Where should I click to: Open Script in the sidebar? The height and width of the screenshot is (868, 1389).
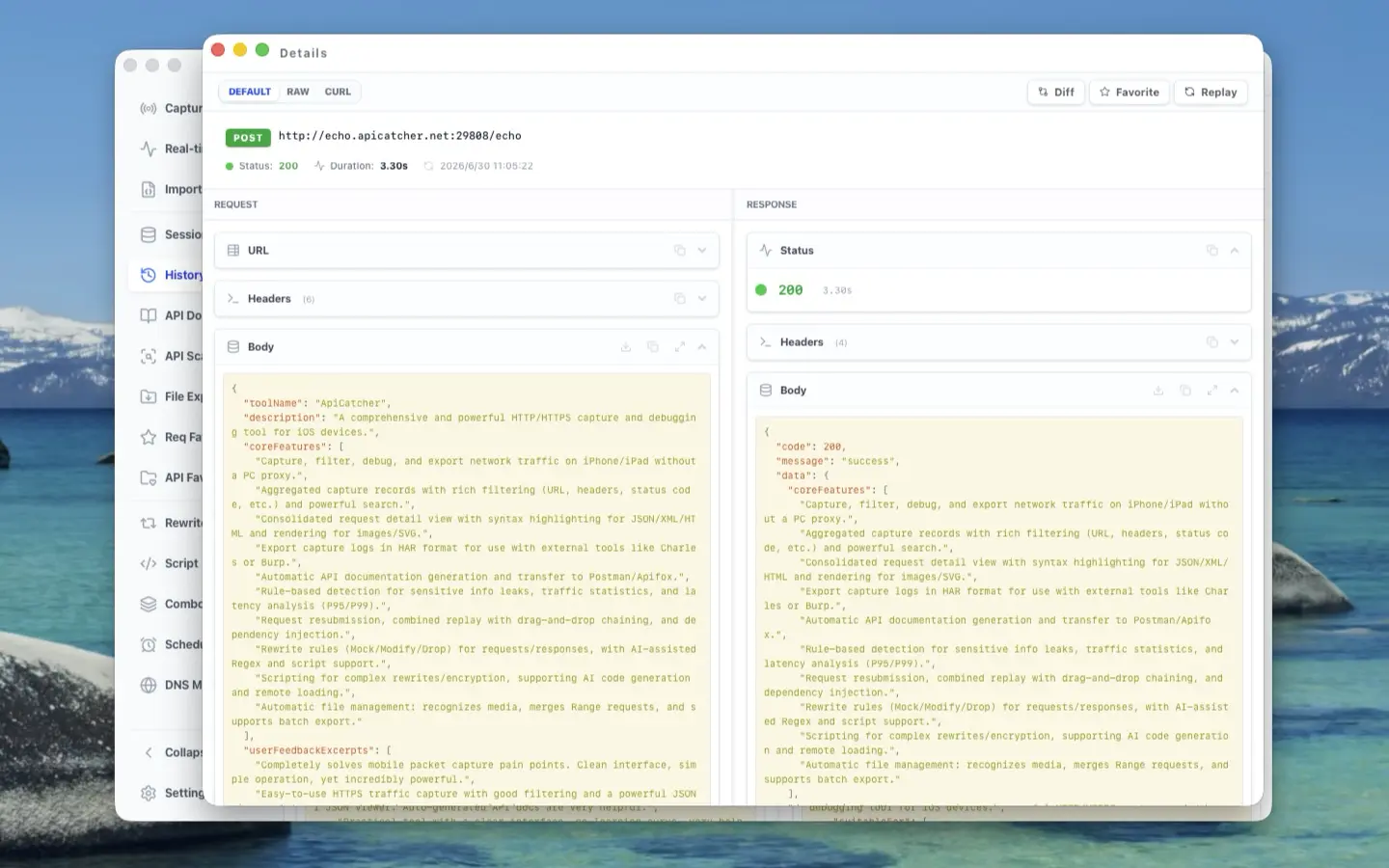click(169, 563)
